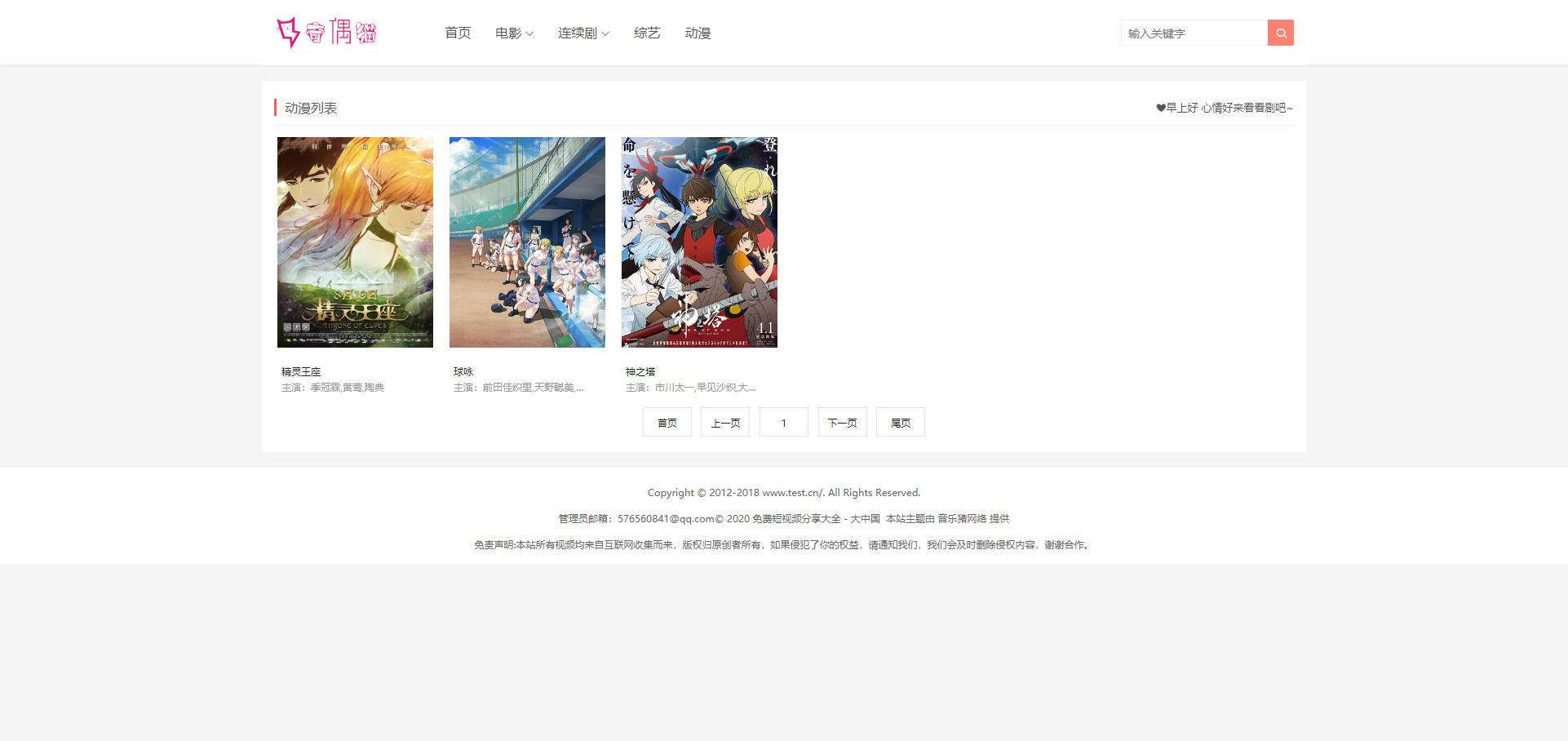The image size is (1568, 741).
Task: Click the 精灵王座 title link
Action: pyautogui.click(x=301, y=371)
